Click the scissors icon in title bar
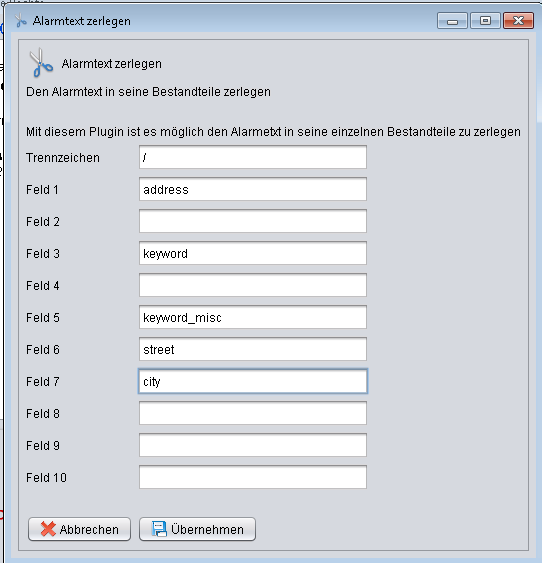Image resolution: width=542 pixels, height=563 pixels. (21, 20)
